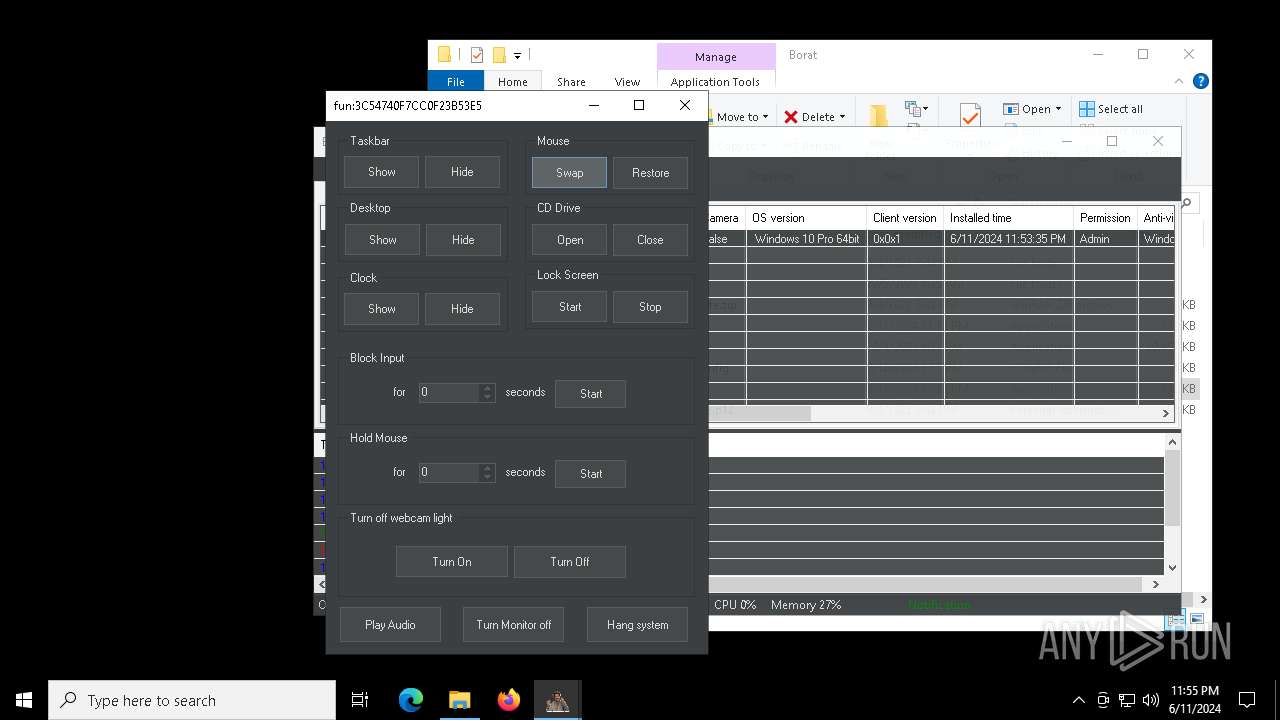
Task: Click the Properties checkmark icon in quick access
Action: pyautogui.click(x=477, y=55)
